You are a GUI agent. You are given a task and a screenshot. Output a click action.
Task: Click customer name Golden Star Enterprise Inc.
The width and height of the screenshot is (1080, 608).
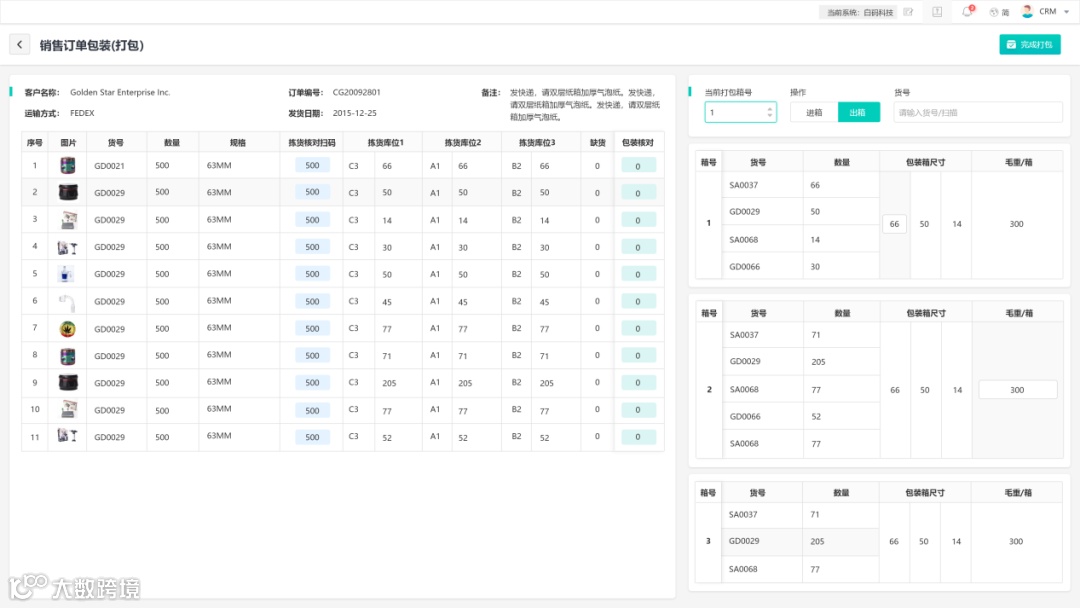coord(120,92)
